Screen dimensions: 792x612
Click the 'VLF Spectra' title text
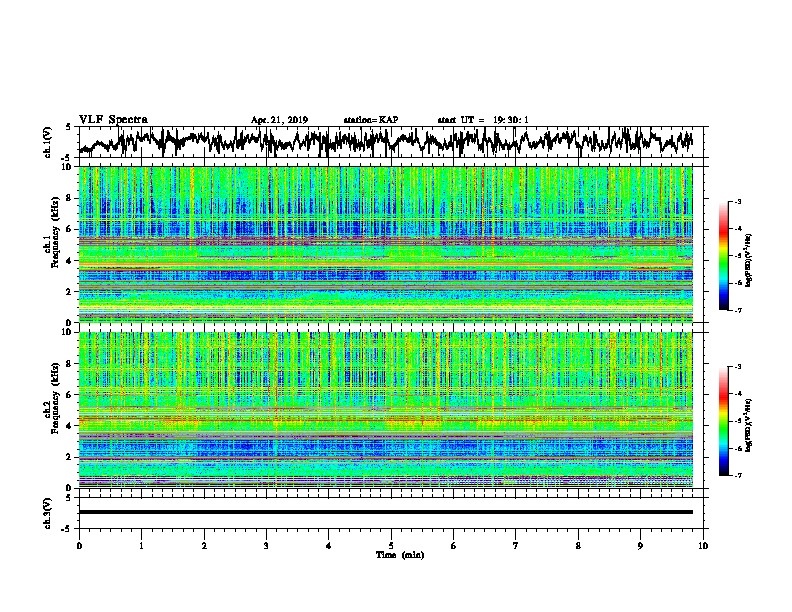[x=113, y=120]
